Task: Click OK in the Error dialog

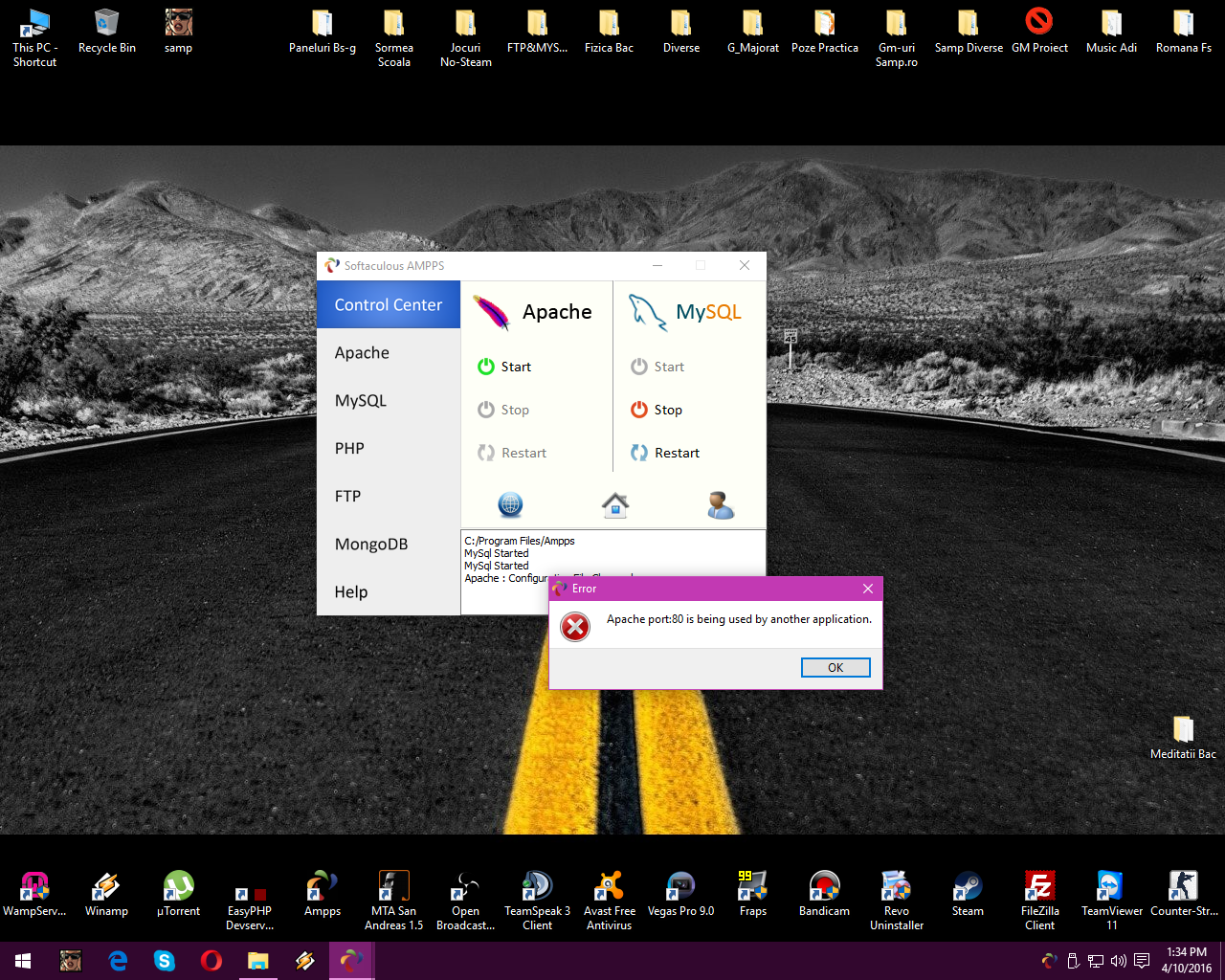Action: coord(835,668)
